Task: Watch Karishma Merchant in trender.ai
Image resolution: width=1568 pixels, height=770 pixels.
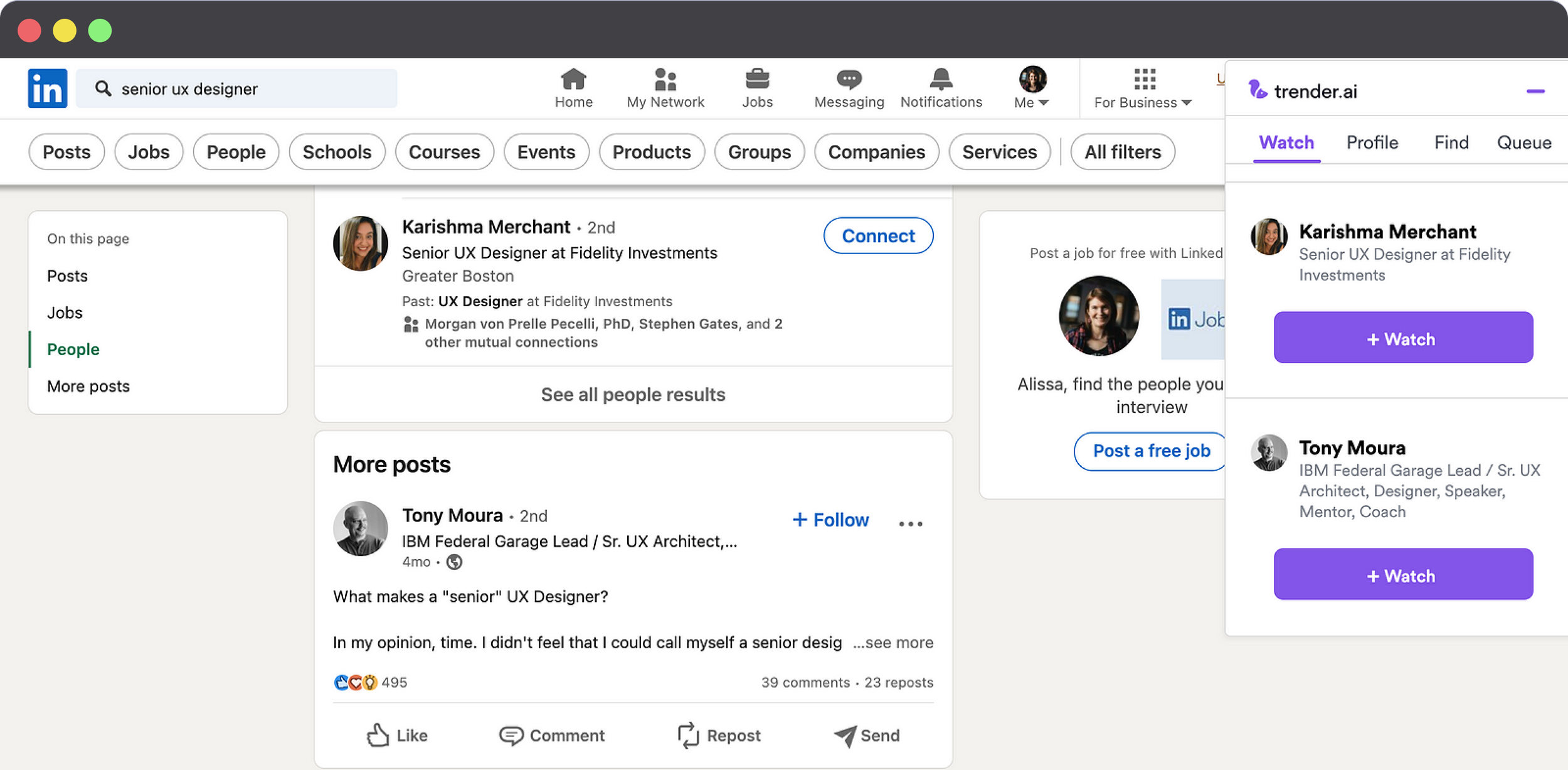Action: (x=1403, y=337)
